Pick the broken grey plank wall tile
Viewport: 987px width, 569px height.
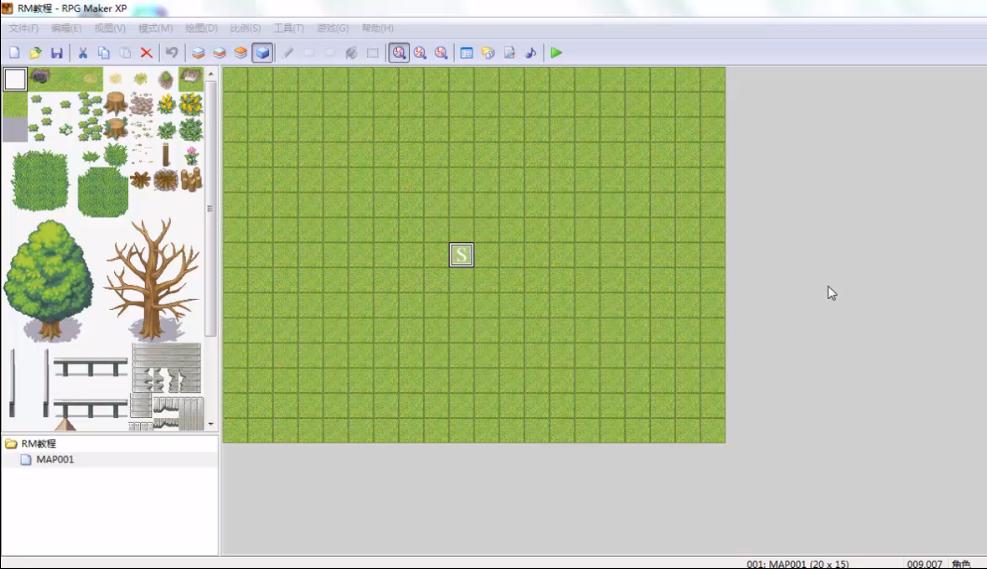tap(166, 368)
